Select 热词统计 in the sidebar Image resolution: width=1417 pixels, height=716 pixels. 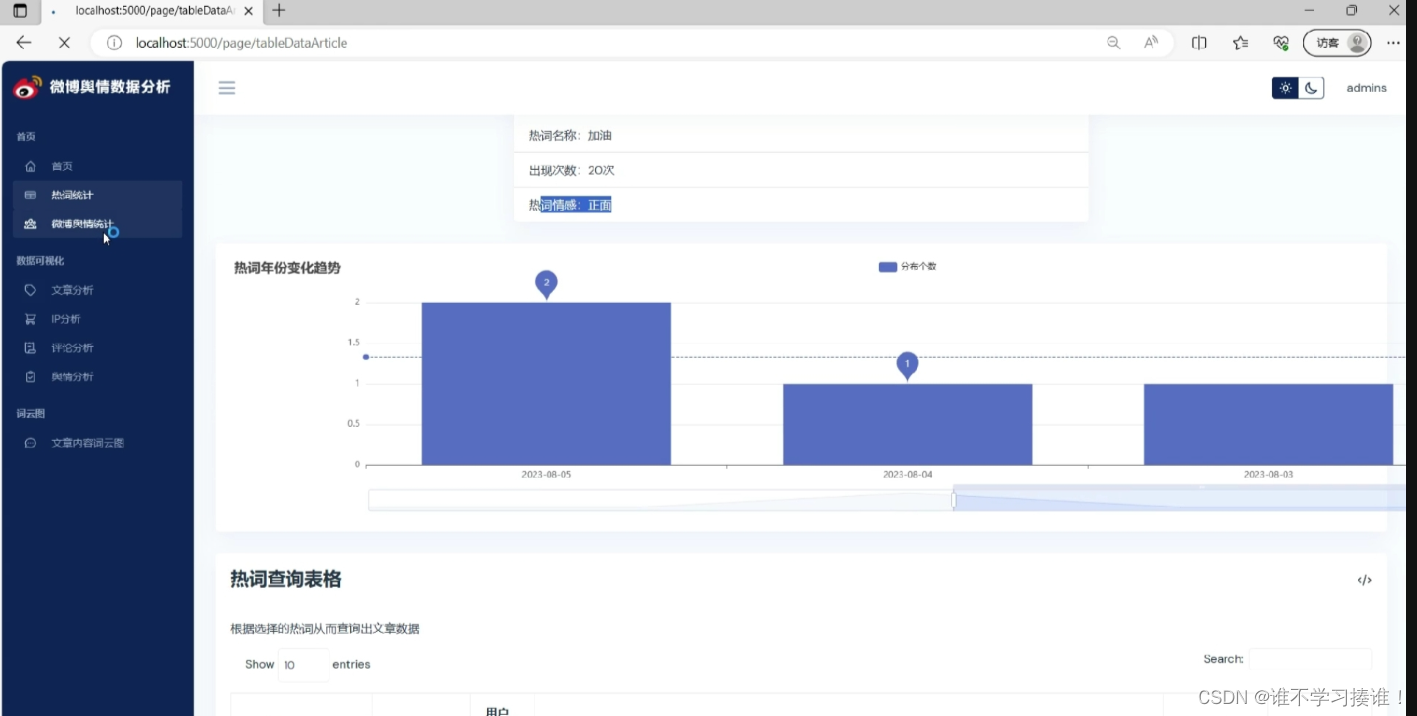coord(72,195)
